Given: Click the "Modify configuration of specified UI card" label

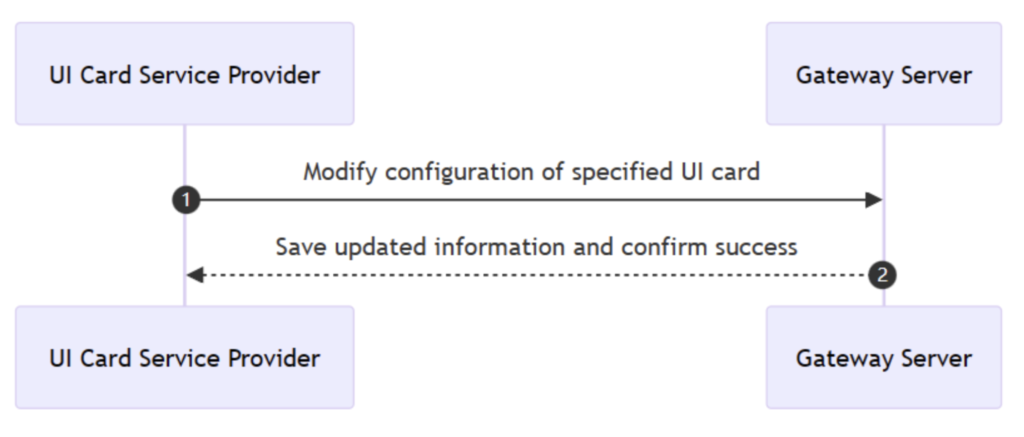Looking at the screenshot, I should pos(531,172).
